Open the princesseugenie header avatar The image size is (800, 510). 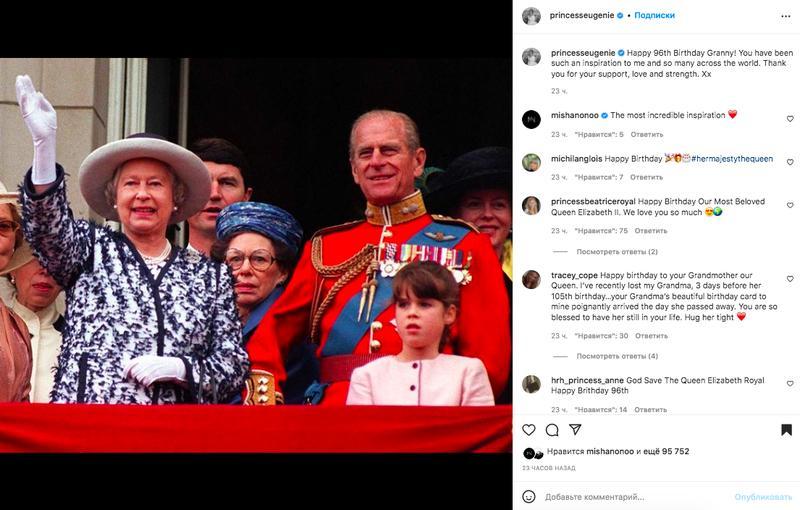coord(531,16)
